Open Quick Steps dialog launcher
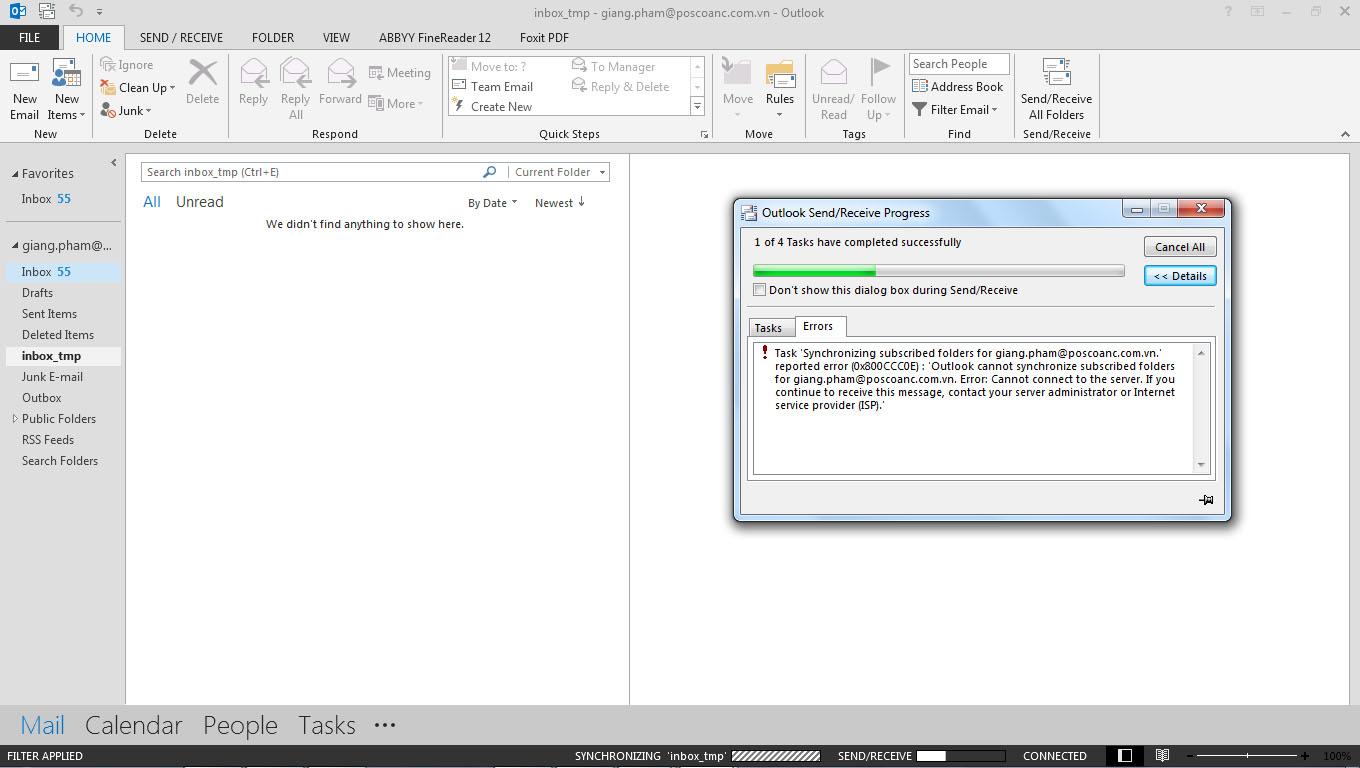The width and height of the screenshot is (1360, 768). pyautogui.click(x=704, y=134)
